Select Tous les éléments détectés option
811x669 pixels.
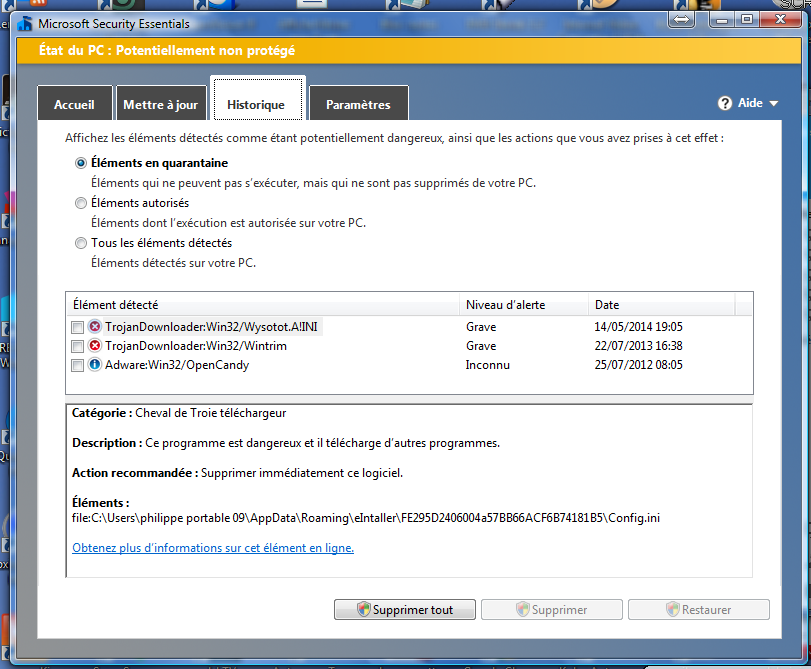pyautogui.click(x=81, y=243)
